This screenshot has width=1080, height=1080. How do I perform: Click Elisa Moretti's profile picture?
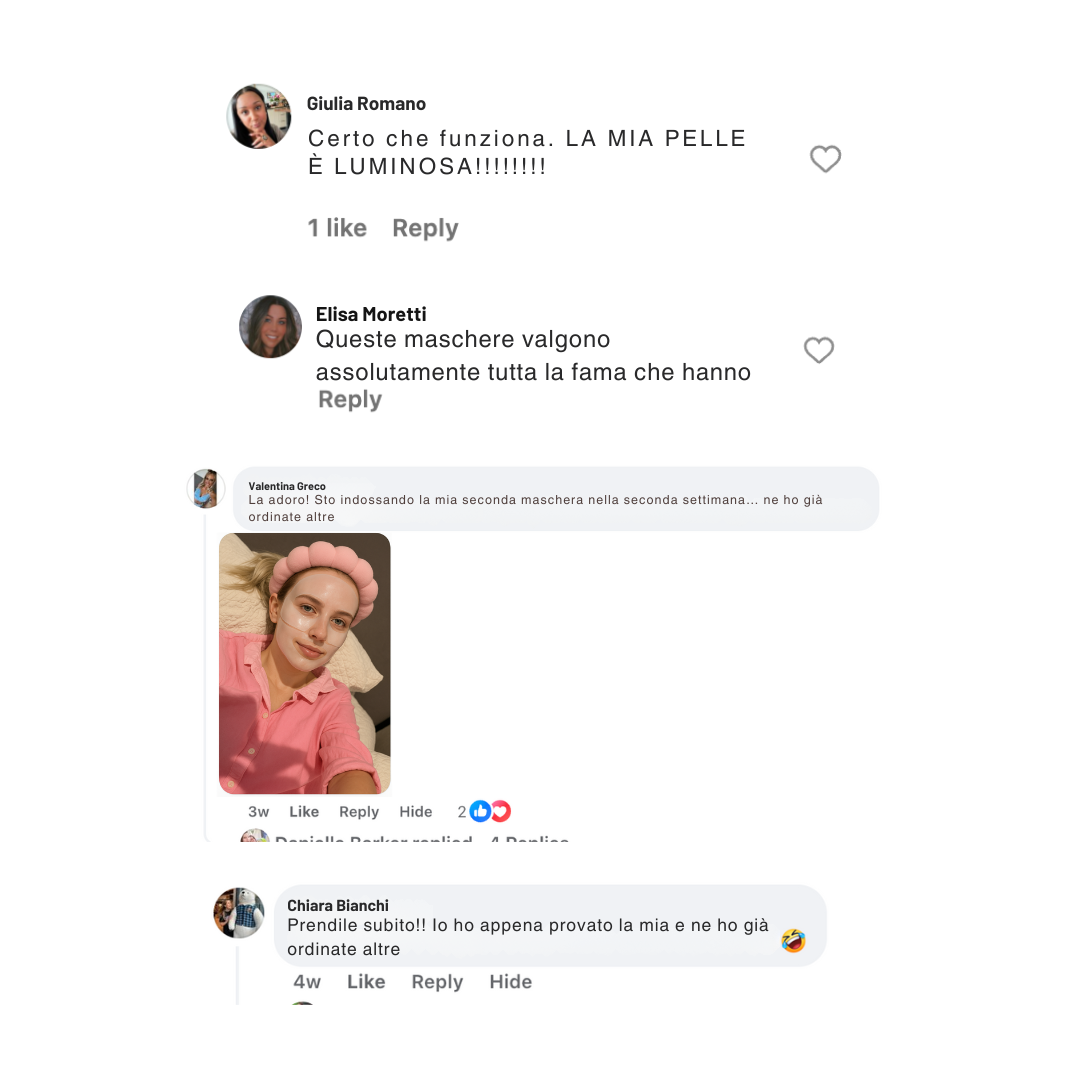coord(270,326)
